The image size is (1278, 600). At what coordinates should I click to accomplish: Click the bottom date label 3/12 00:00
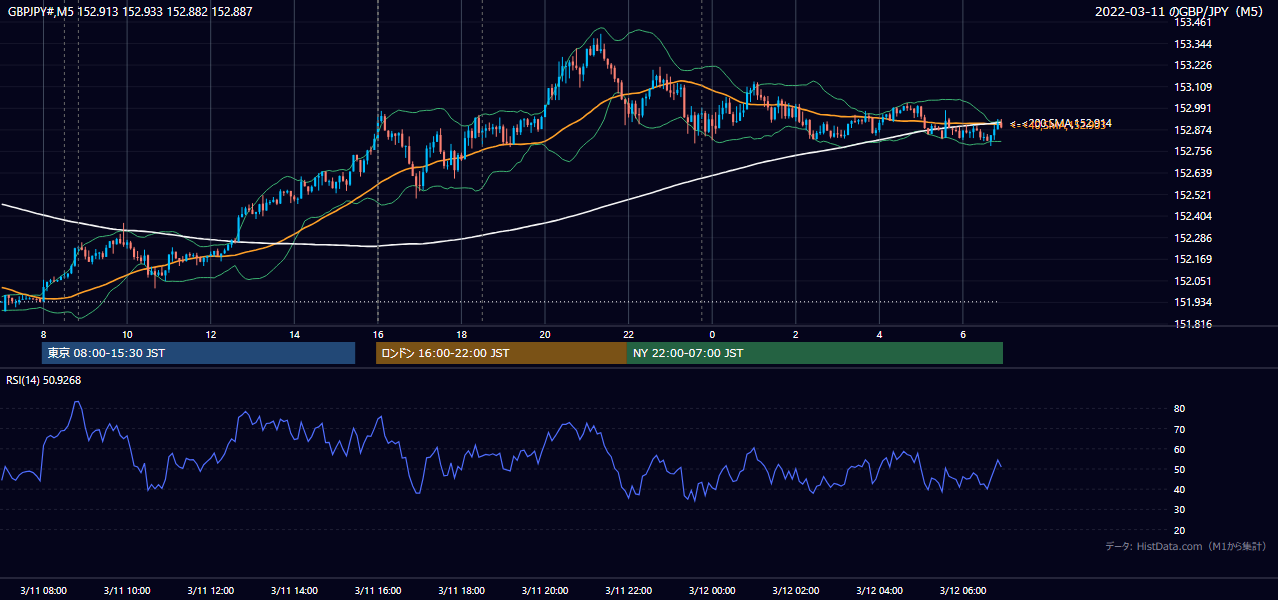point(712,591)
